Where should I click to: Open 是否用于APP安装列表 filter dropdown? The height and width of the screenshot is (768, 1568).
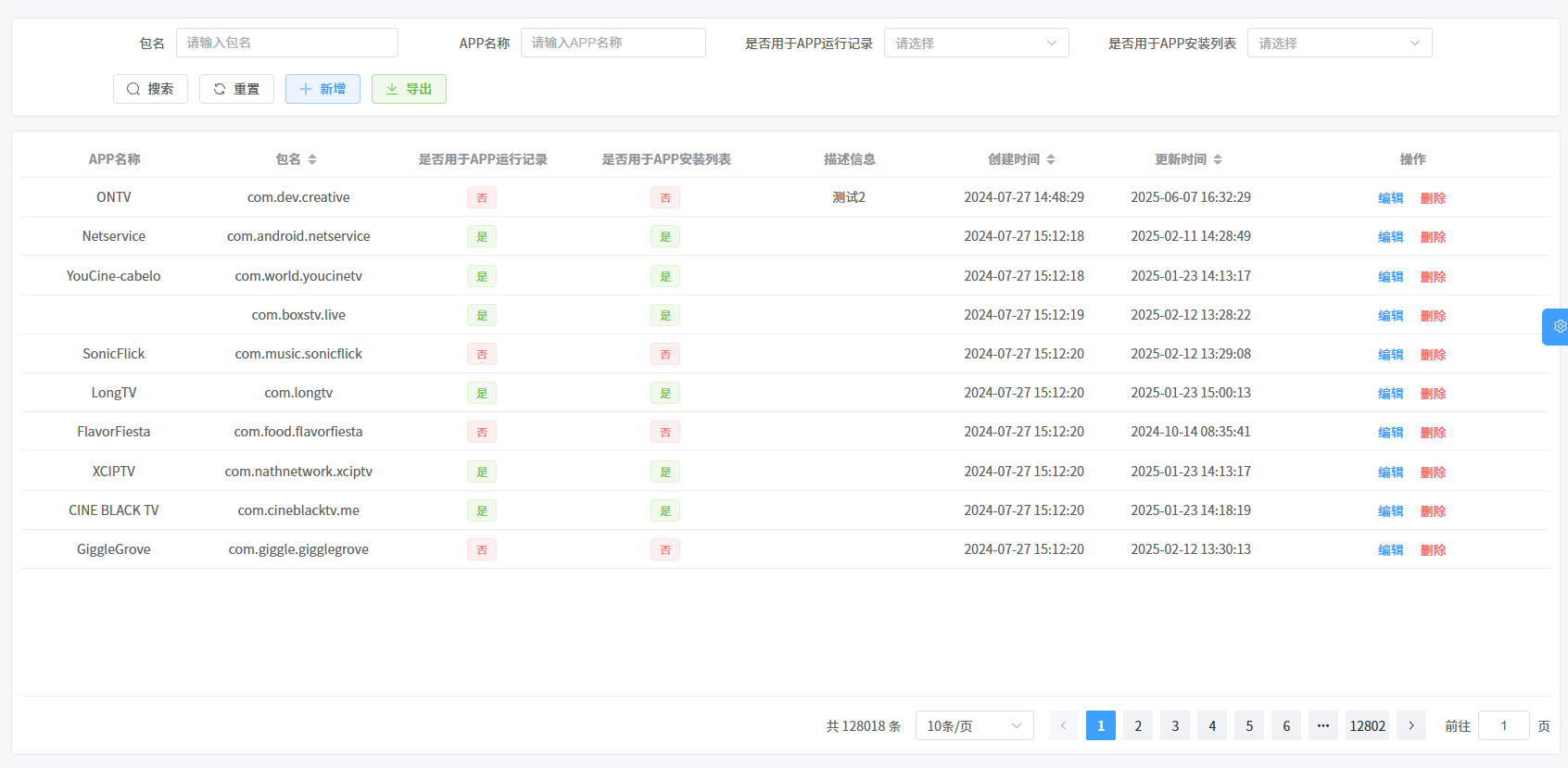point(1339,43)
